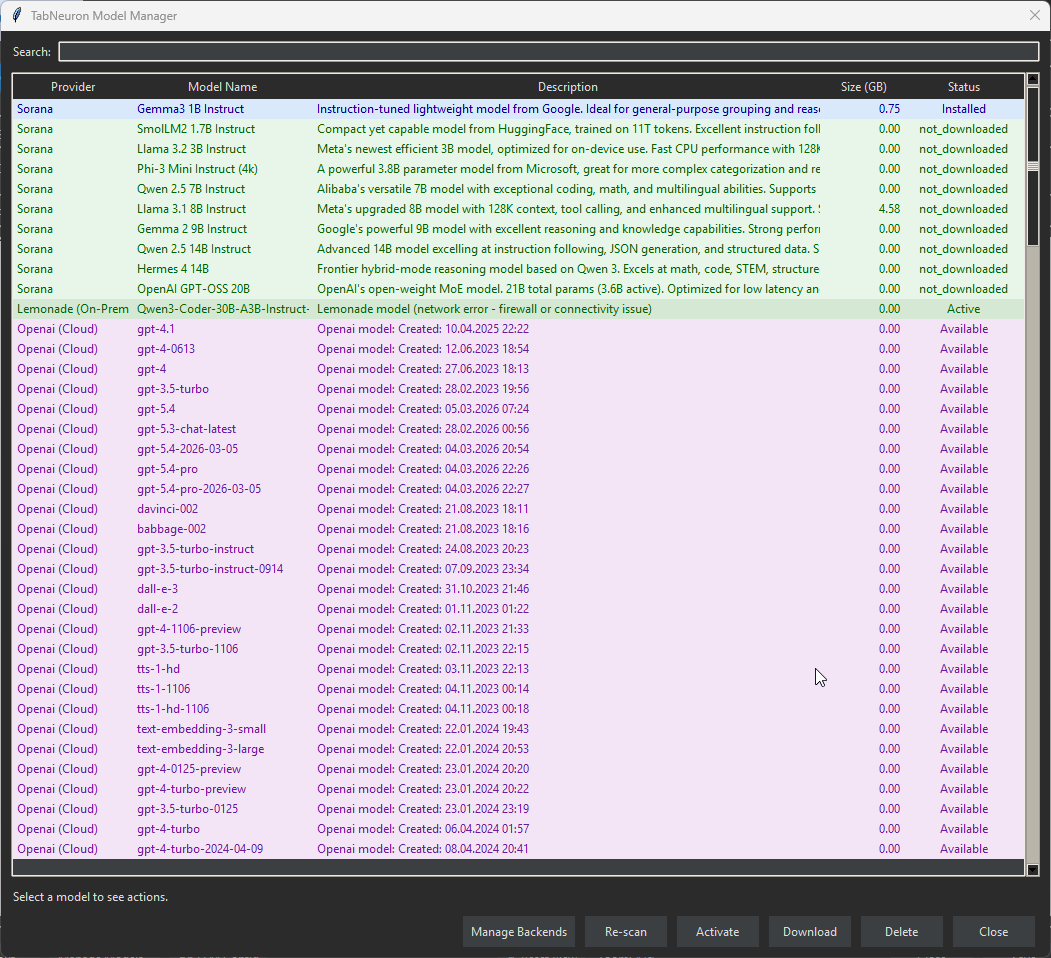Start a model Download
This screenshot has width=1051, height=958.
[x=810, y=931]
